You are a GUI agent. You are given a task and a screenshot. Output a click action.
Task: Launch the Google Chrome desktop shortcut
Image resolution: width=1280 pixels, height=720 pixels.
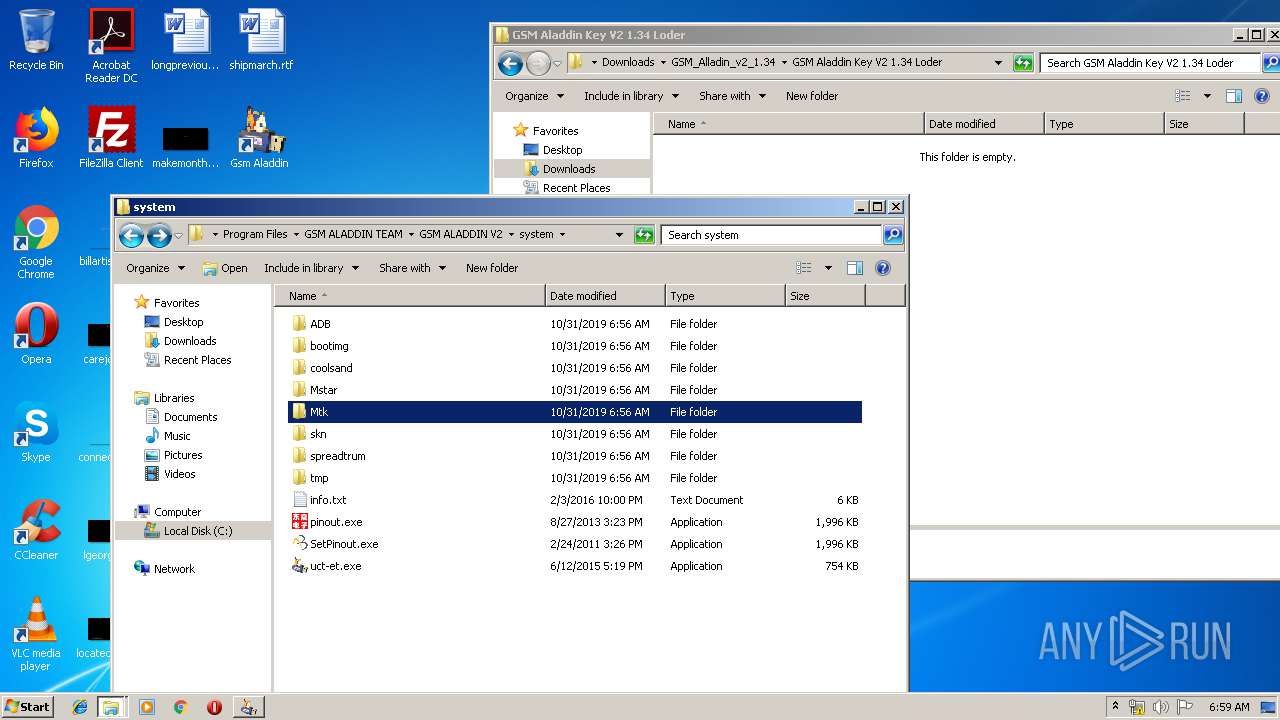[36, 242]
